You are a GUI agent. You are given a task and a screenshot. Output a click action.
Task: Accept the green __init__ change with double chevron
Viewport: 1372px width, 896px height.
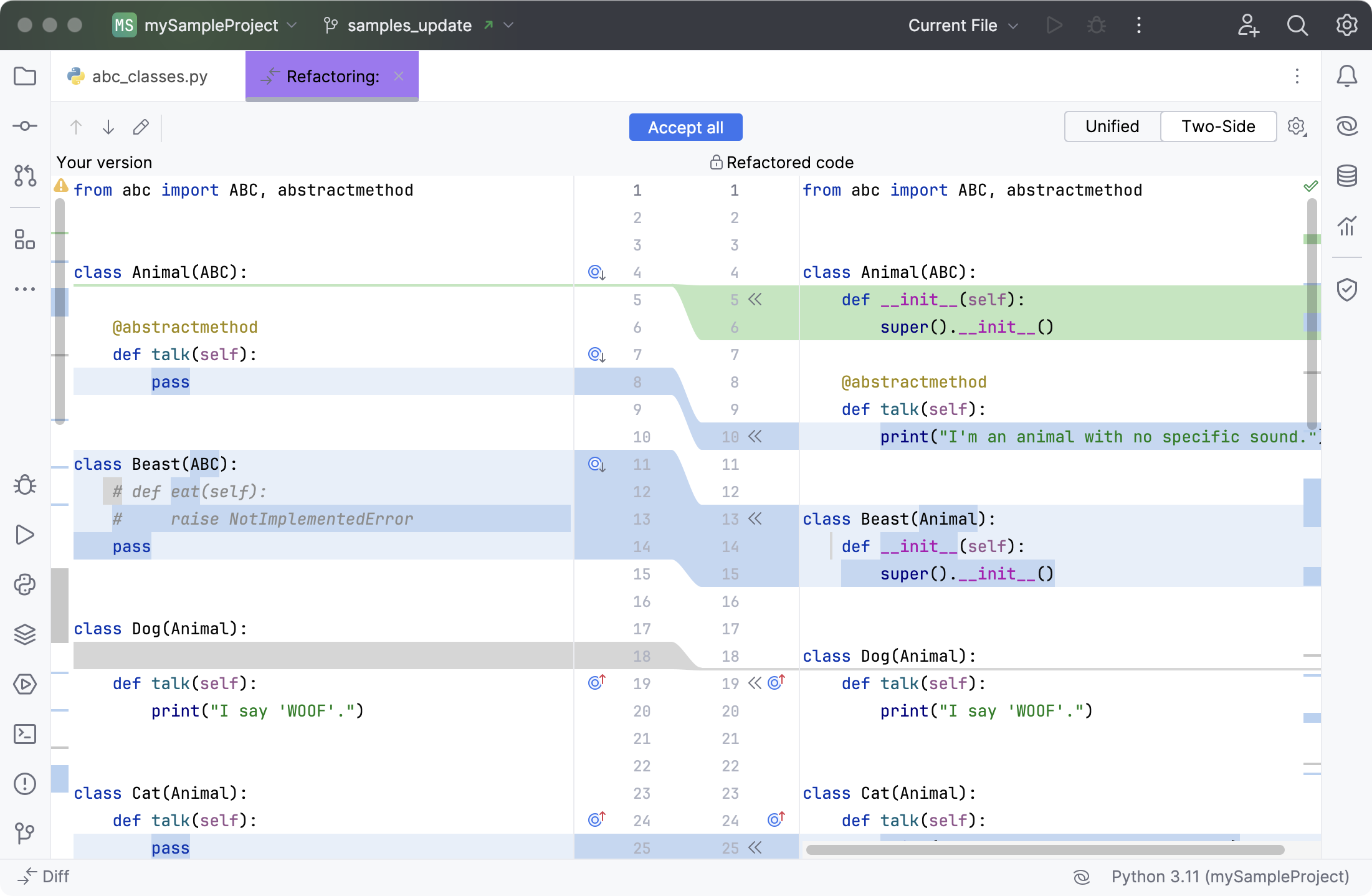tap(755, 300)
